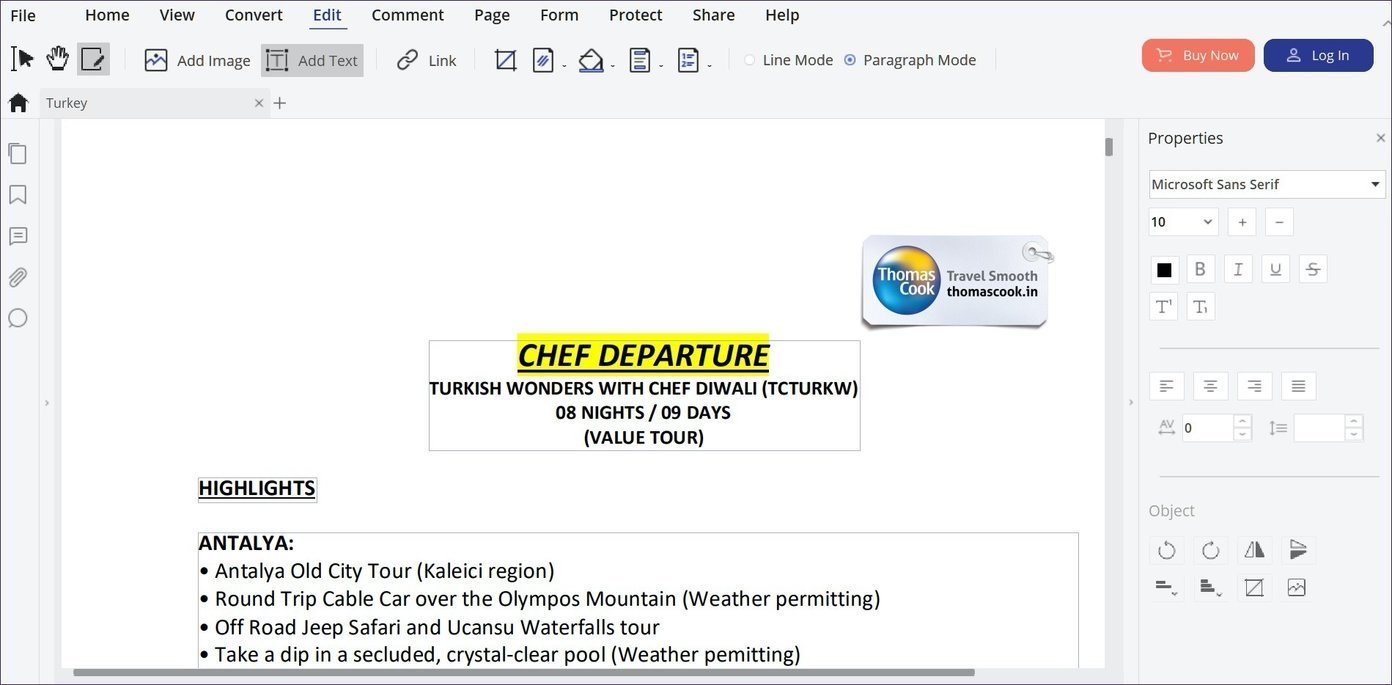Toggle underline formatting

(1275, 269)
